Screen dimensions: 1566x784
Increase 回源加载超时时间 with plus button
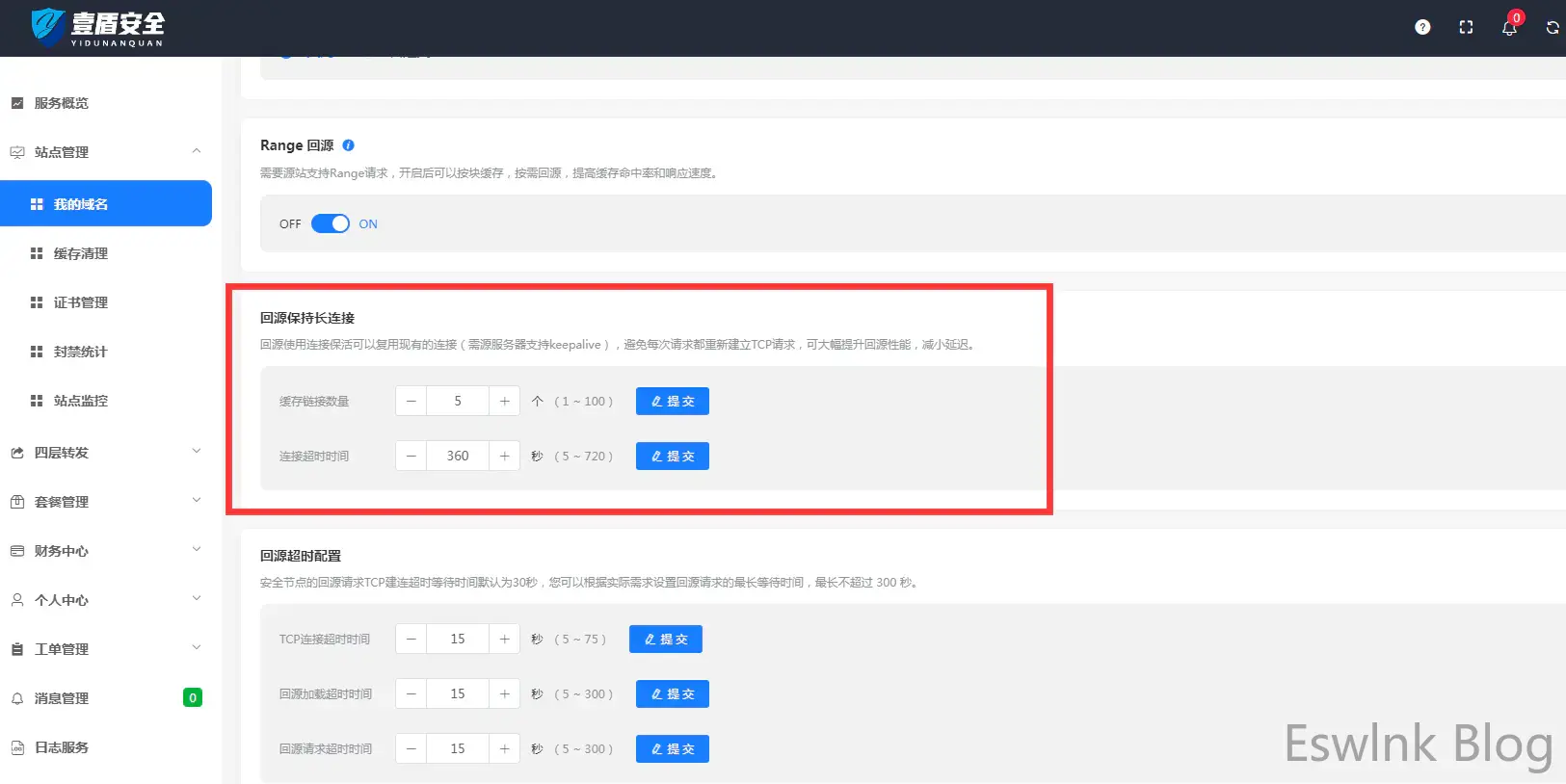click(504, 694)
